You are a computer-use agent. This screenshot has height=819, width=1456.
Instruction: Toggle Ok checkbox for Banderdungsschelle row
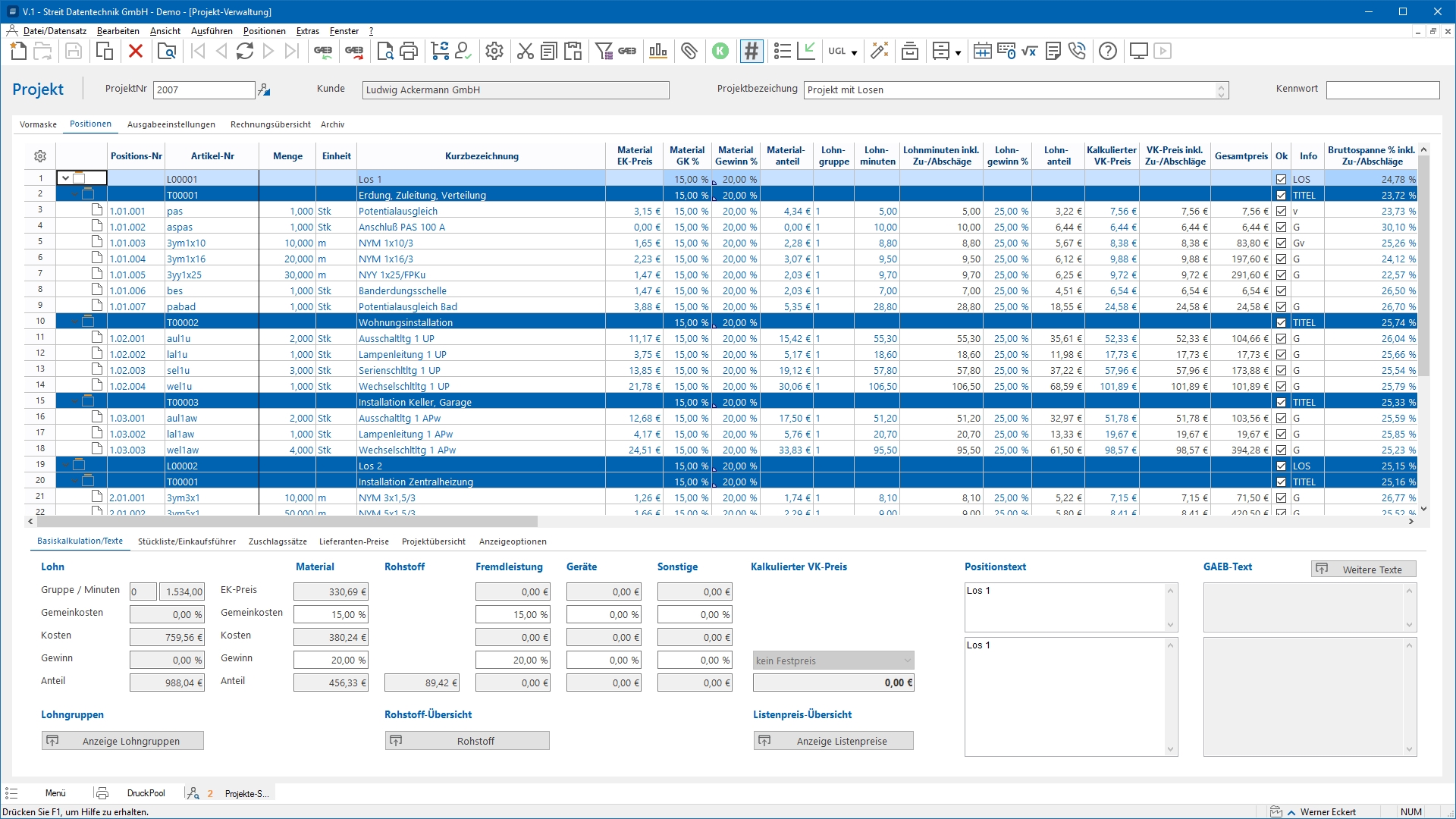pyautogui.click(x=1281, y=291)
